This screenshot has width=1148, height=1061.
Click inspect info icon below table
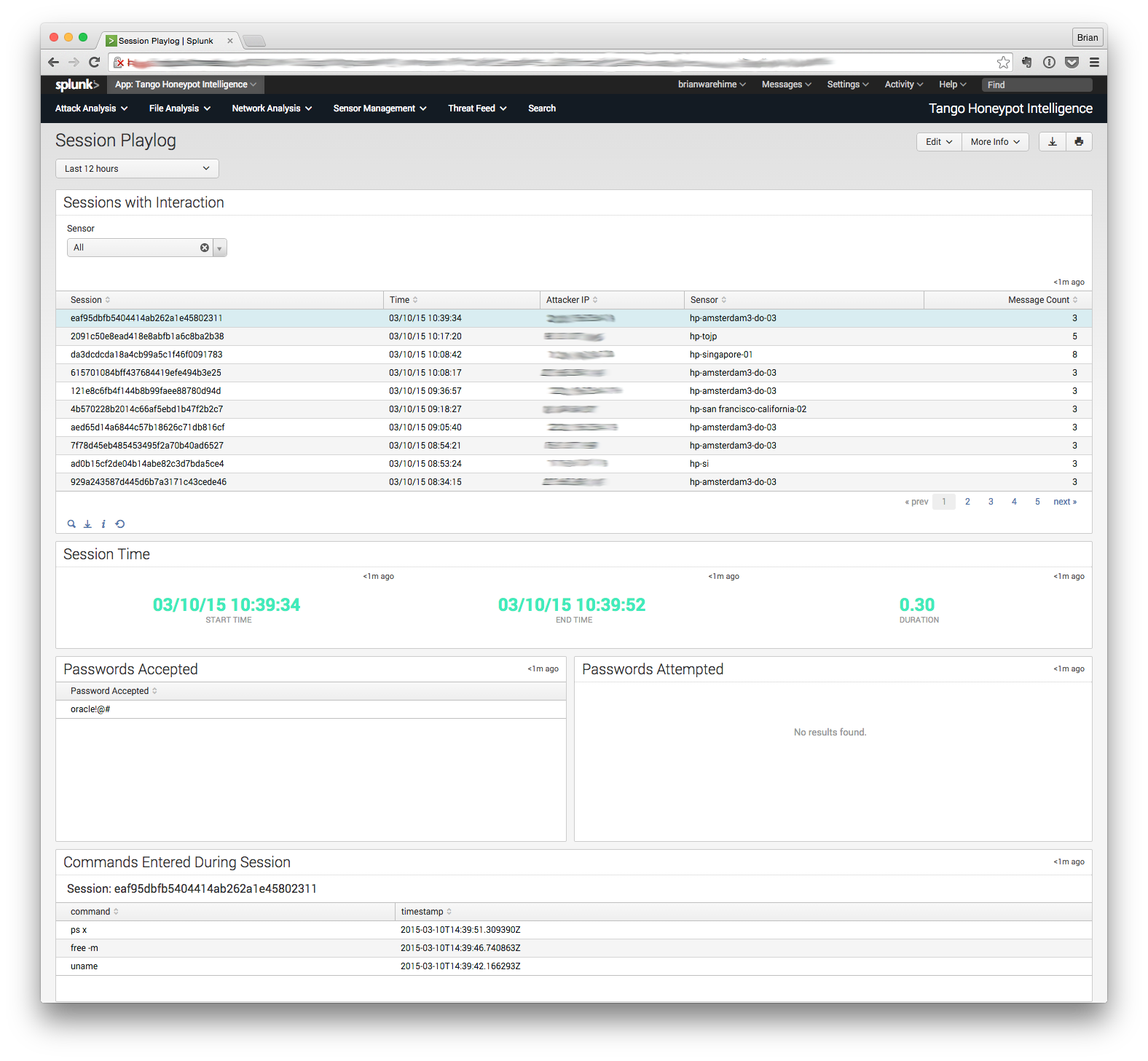point(103,524)
